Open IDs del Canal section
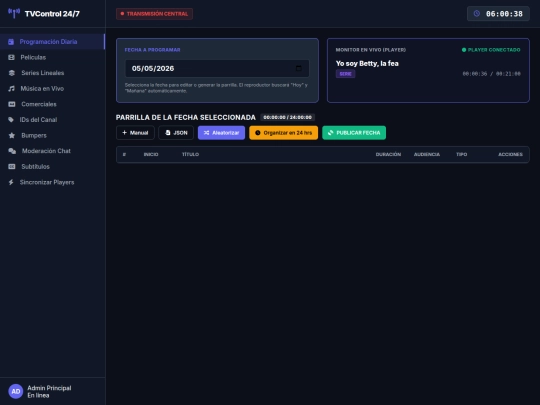 click(52, 120)
